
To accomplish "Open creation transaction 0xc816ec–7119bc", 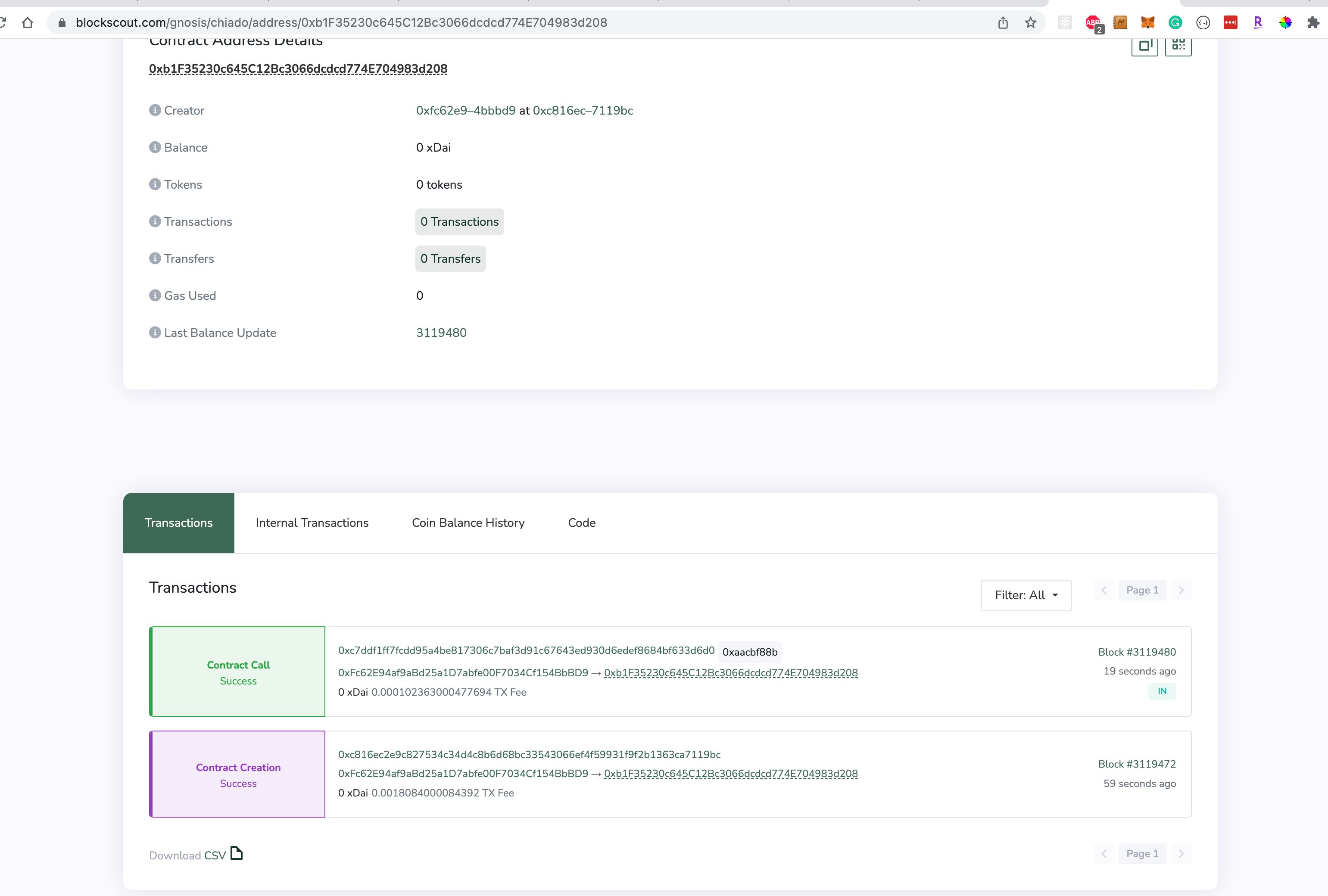I will click(583, 110).
